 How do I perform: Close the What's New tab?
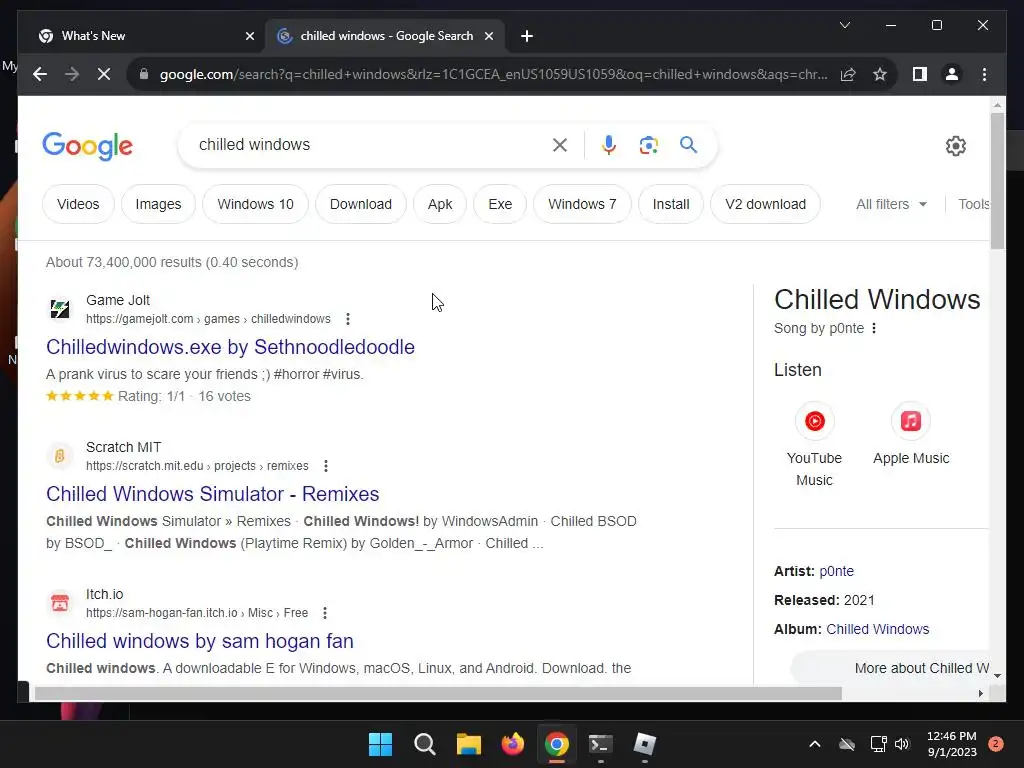(x=249, y=36)
